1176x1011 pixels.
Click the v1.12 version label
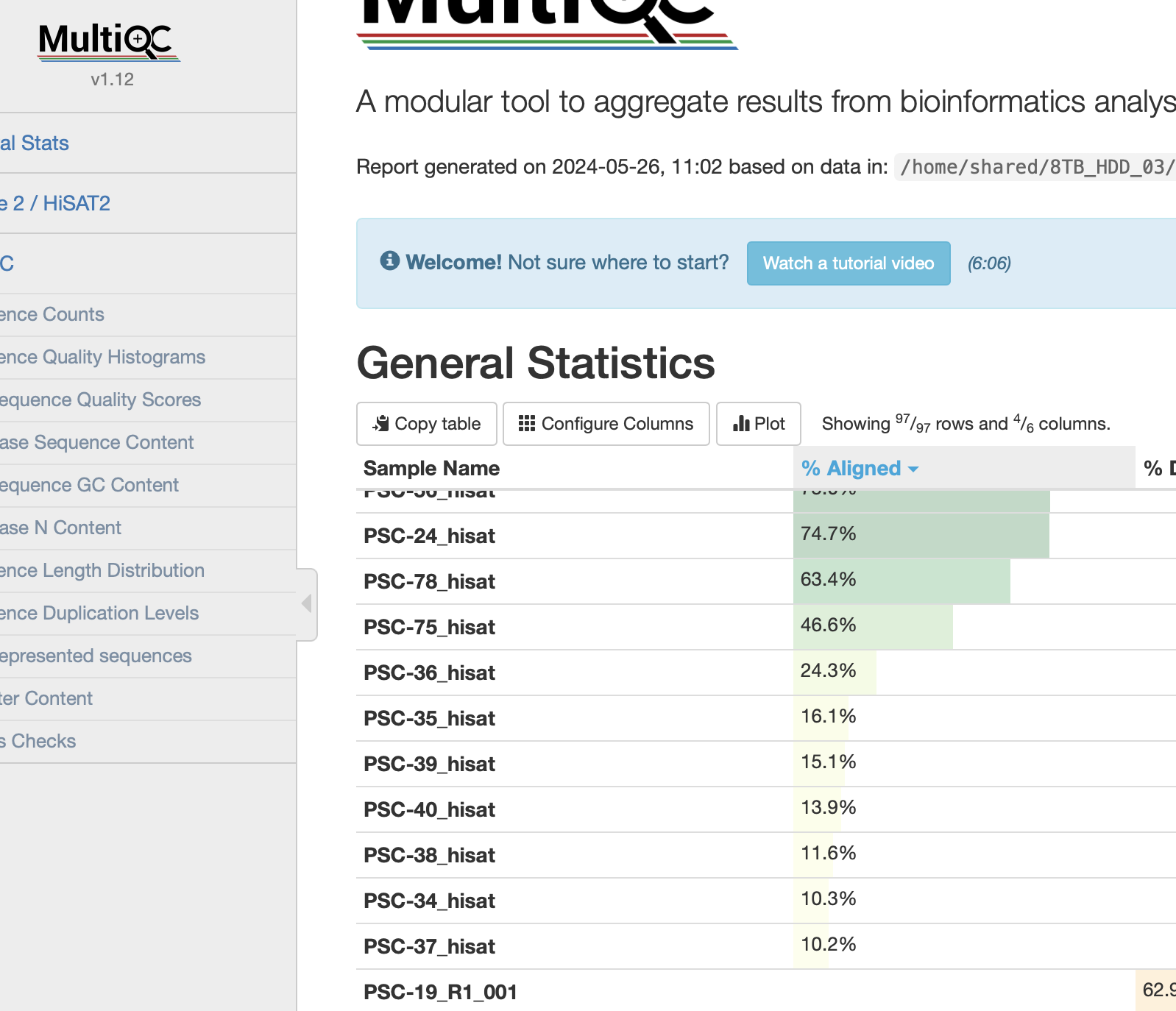tap(112, 79)
